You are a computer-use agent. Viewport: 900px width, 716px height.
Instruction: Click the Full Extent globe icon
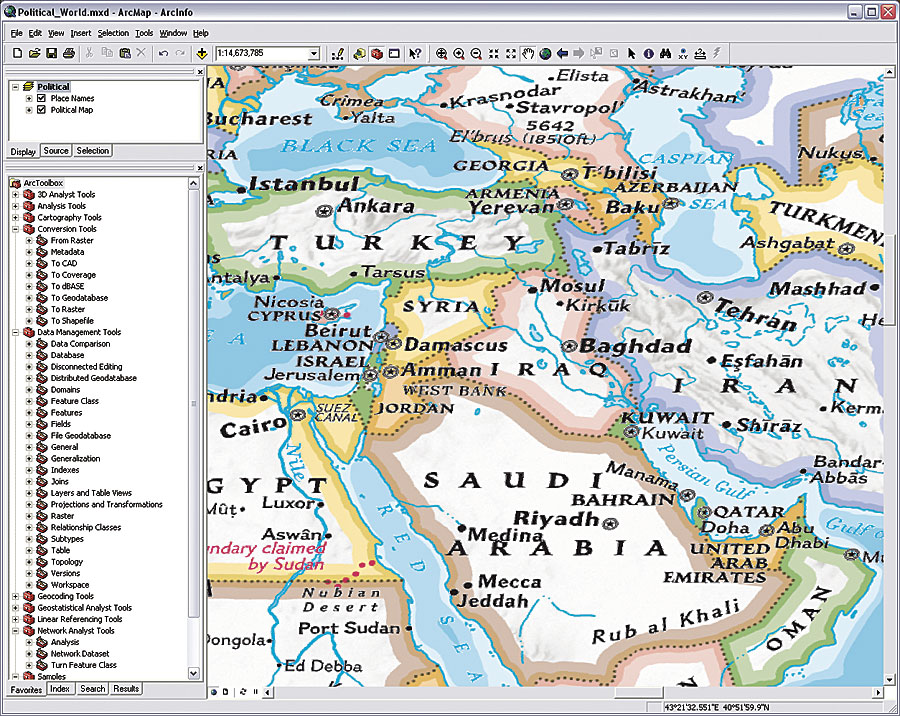click(545, 53)
